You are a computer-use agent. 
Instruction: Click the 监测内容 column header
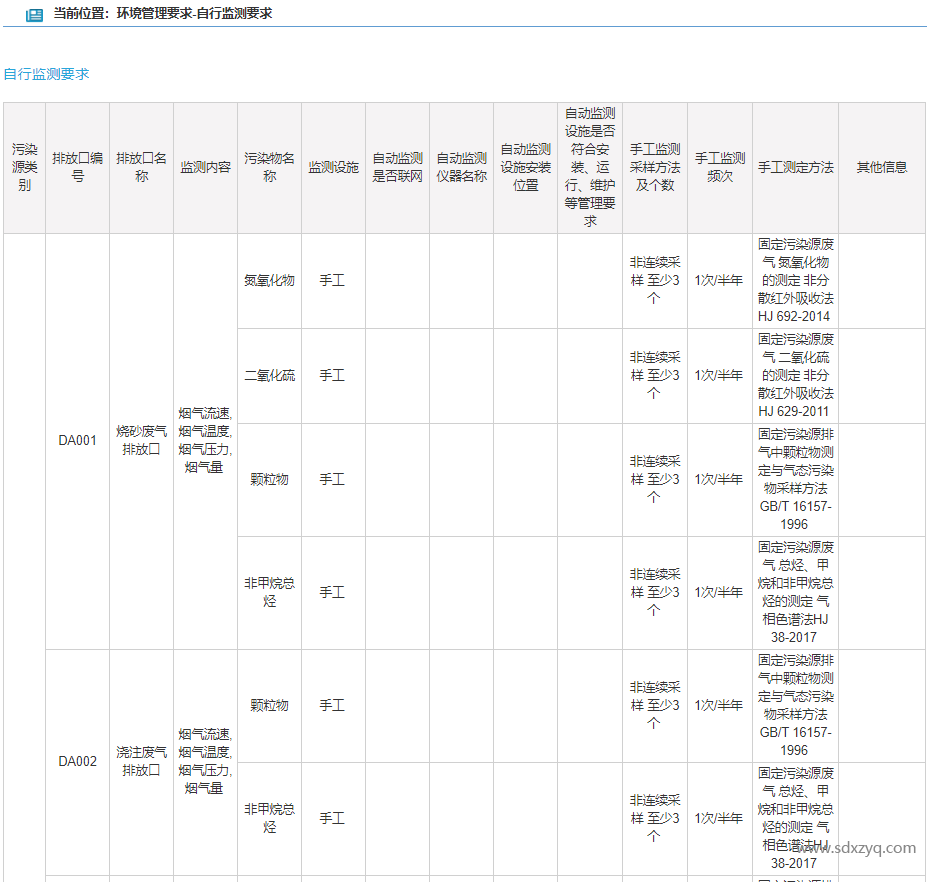tap(205, 167)
